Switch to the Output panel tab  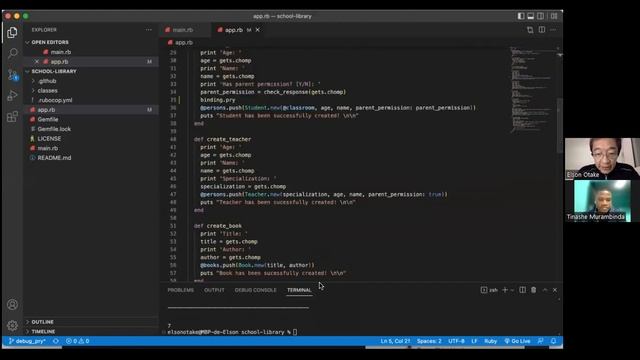pyautogui.click(x=214, y=290)
